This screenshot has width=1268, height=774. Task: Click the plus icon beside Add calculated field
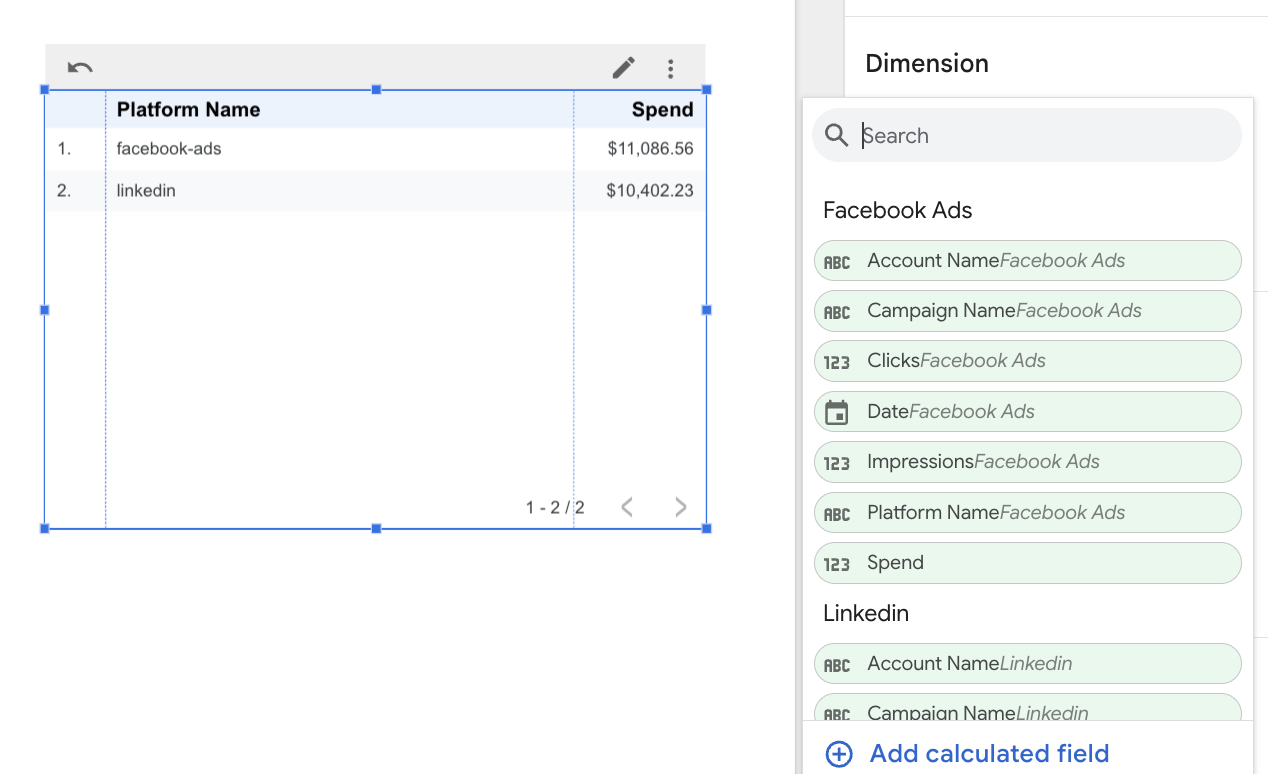point(839,754)
